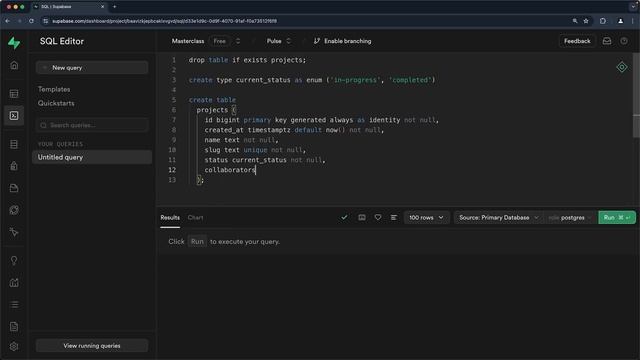Favorite the query with heart icon
Viewport: 640px width, 360px height.
coord(378,218)
